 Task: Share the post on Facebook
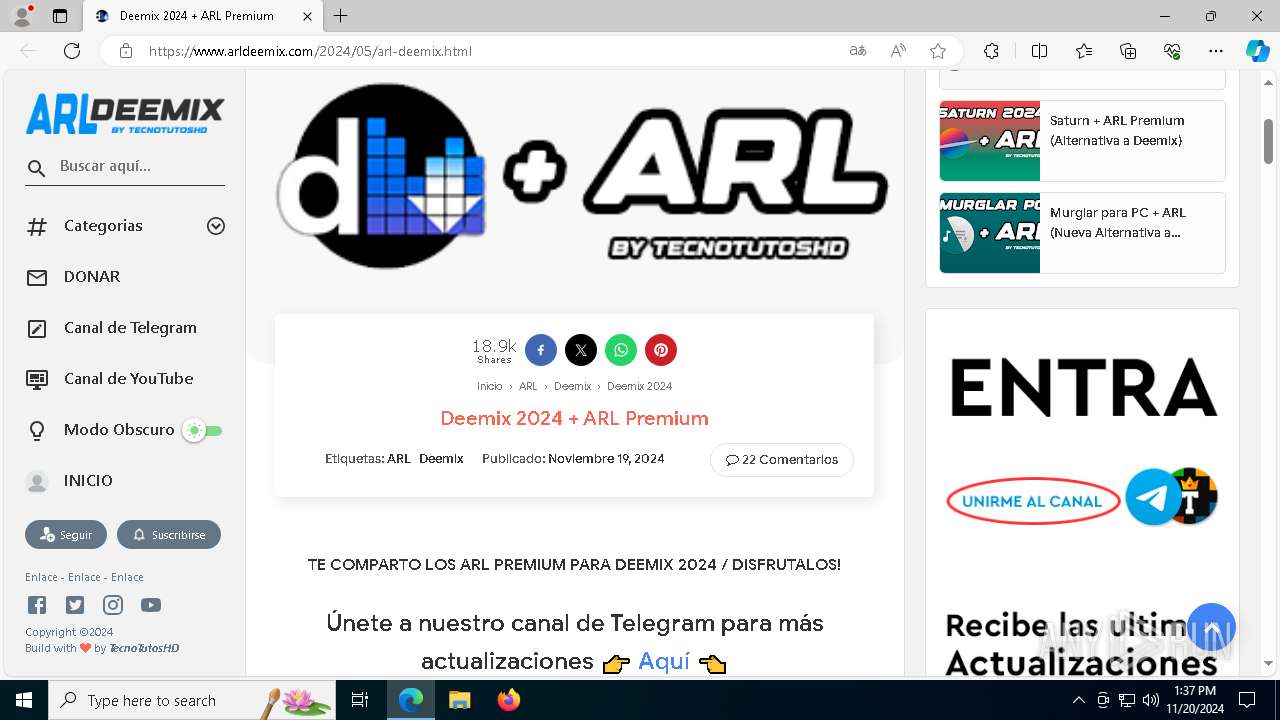(x=541, y=350)
